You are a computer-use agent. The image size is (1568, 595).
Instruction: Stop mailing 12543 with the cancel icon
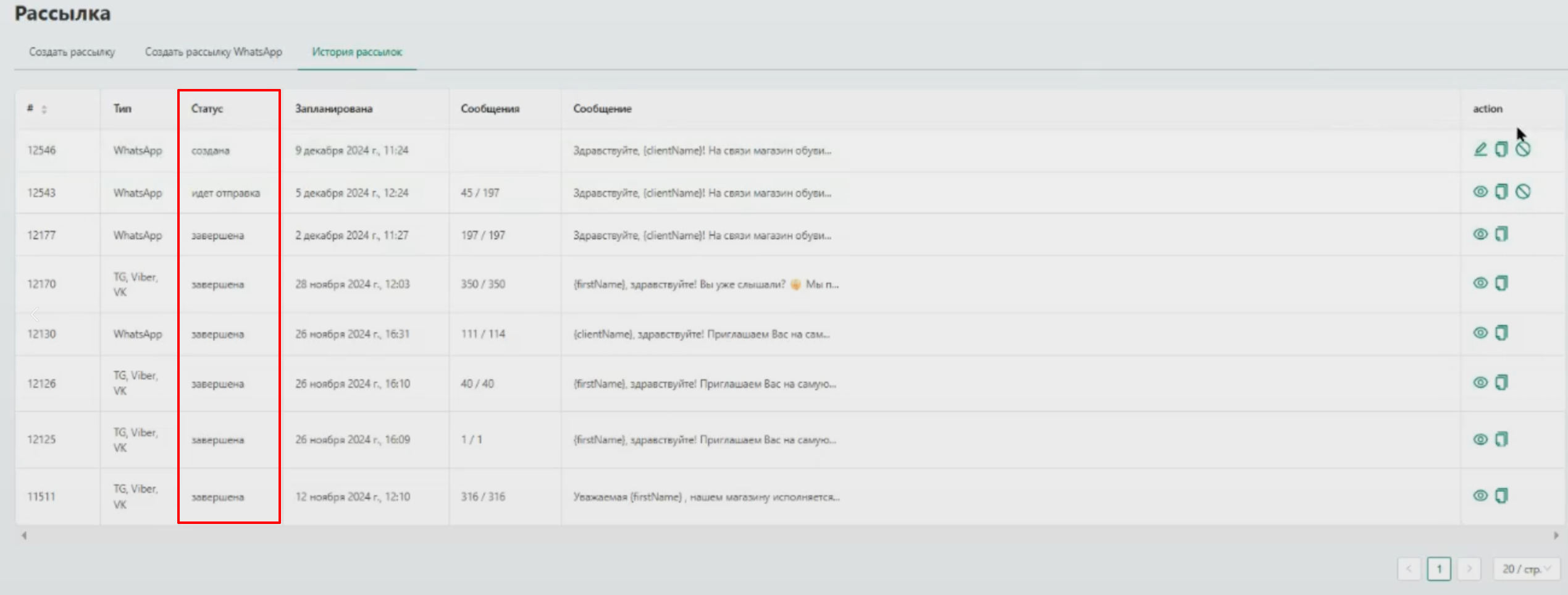1523,192
